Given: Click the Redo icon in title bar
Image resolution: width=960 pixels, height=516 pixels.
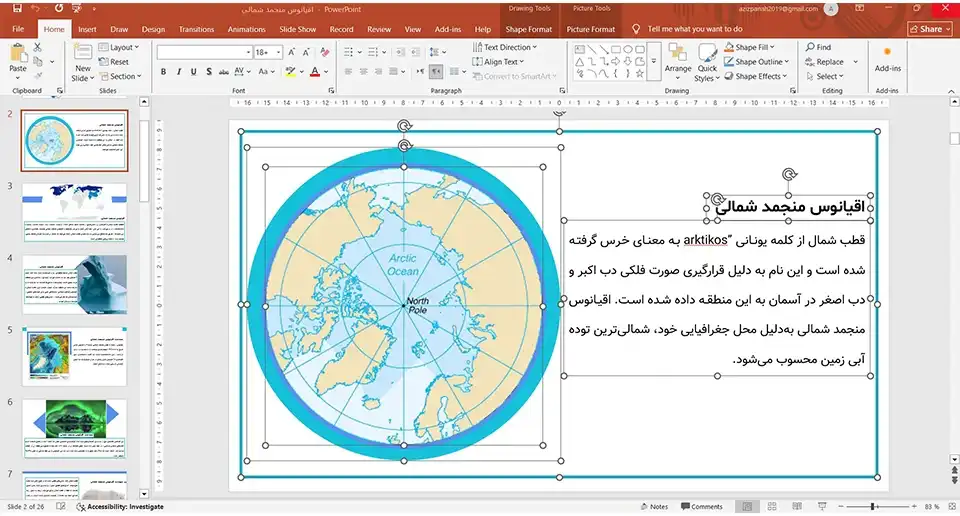Looking at the screenshot, I should [x=59, y=9].
